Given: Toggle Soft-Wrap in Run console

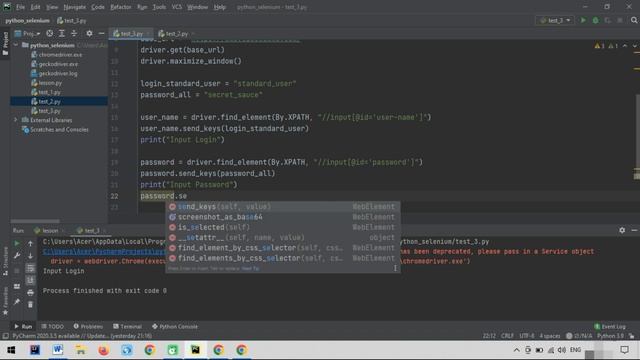Looking at the screenshot, I should pyautogui.click(x=30, y=268).
